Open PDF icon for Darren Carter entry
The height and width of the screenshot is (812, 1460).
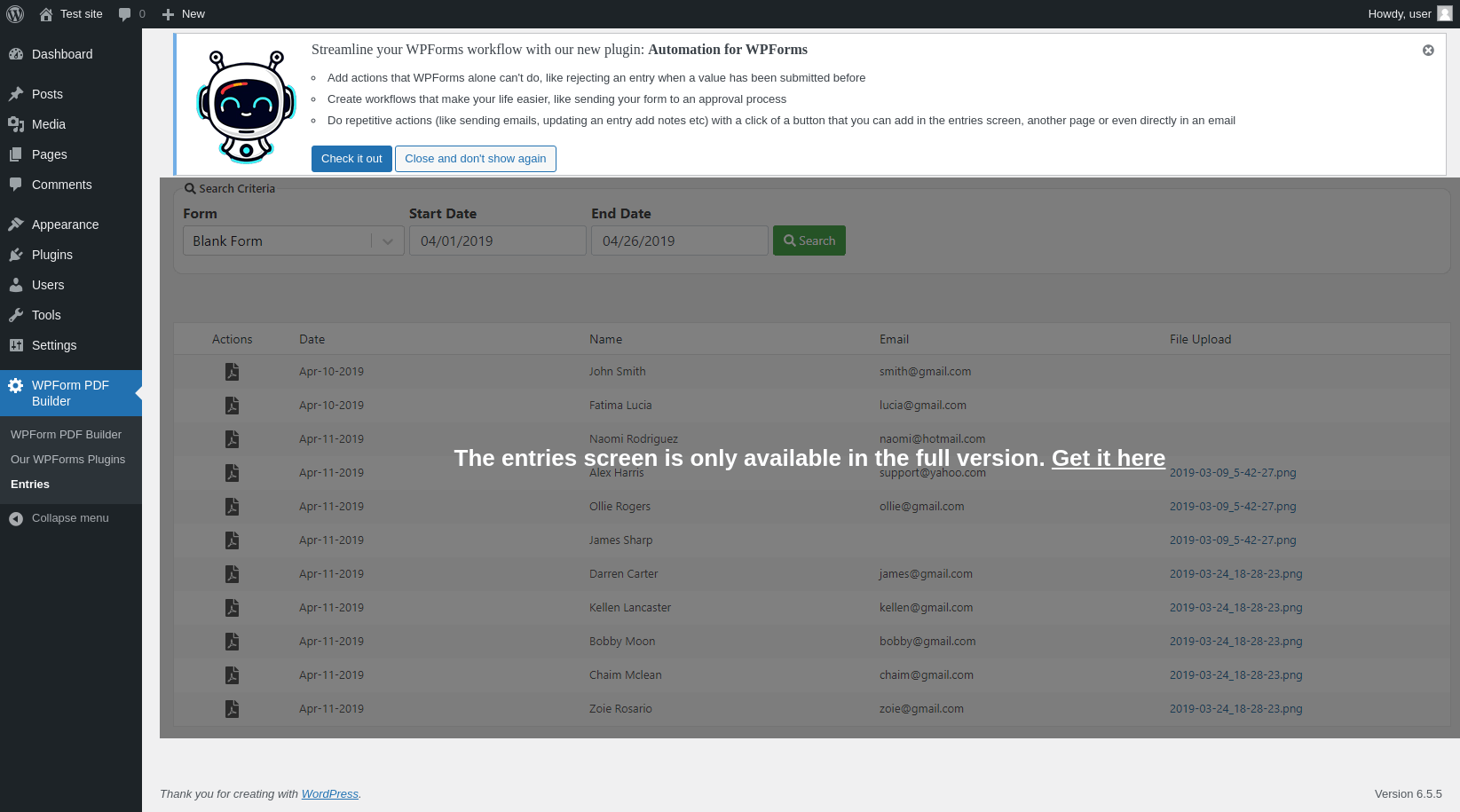[232, 574]
